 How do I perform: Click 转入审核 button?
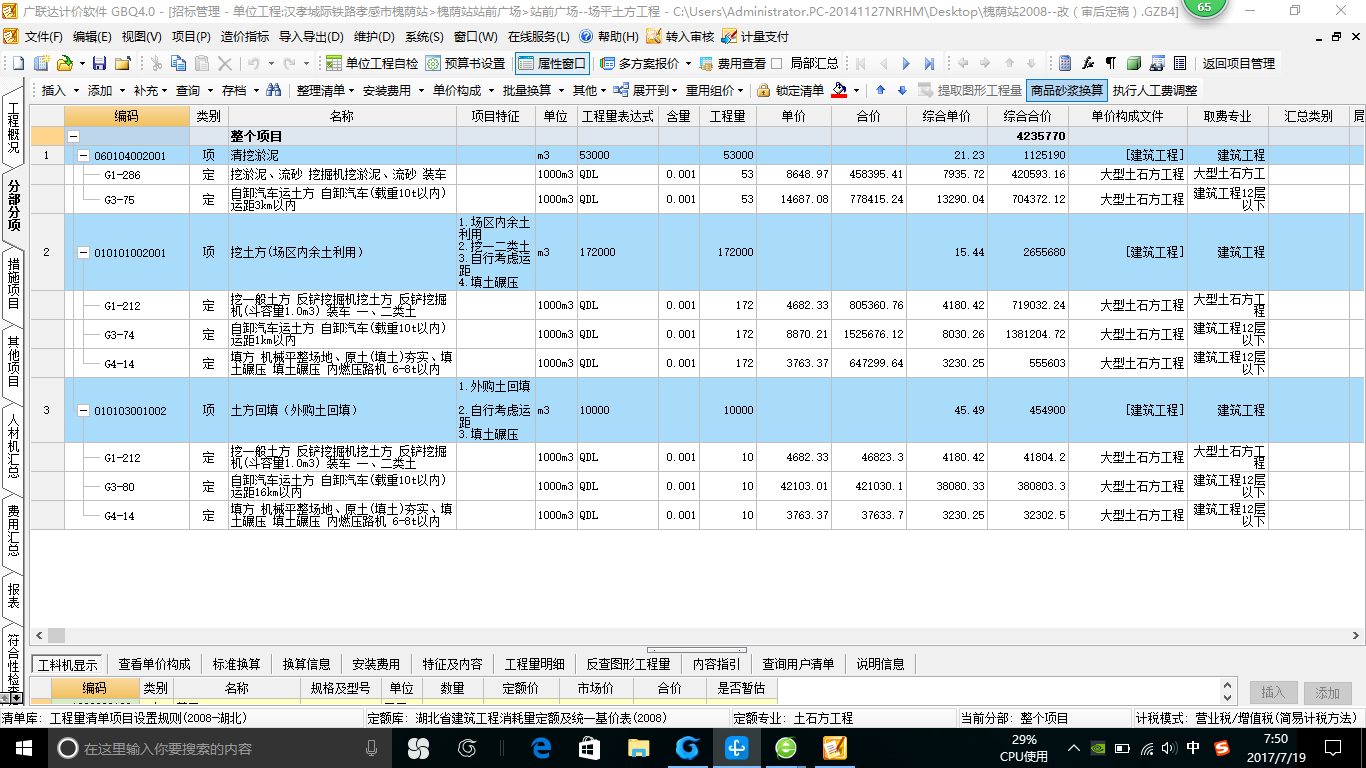coord(682,37)
